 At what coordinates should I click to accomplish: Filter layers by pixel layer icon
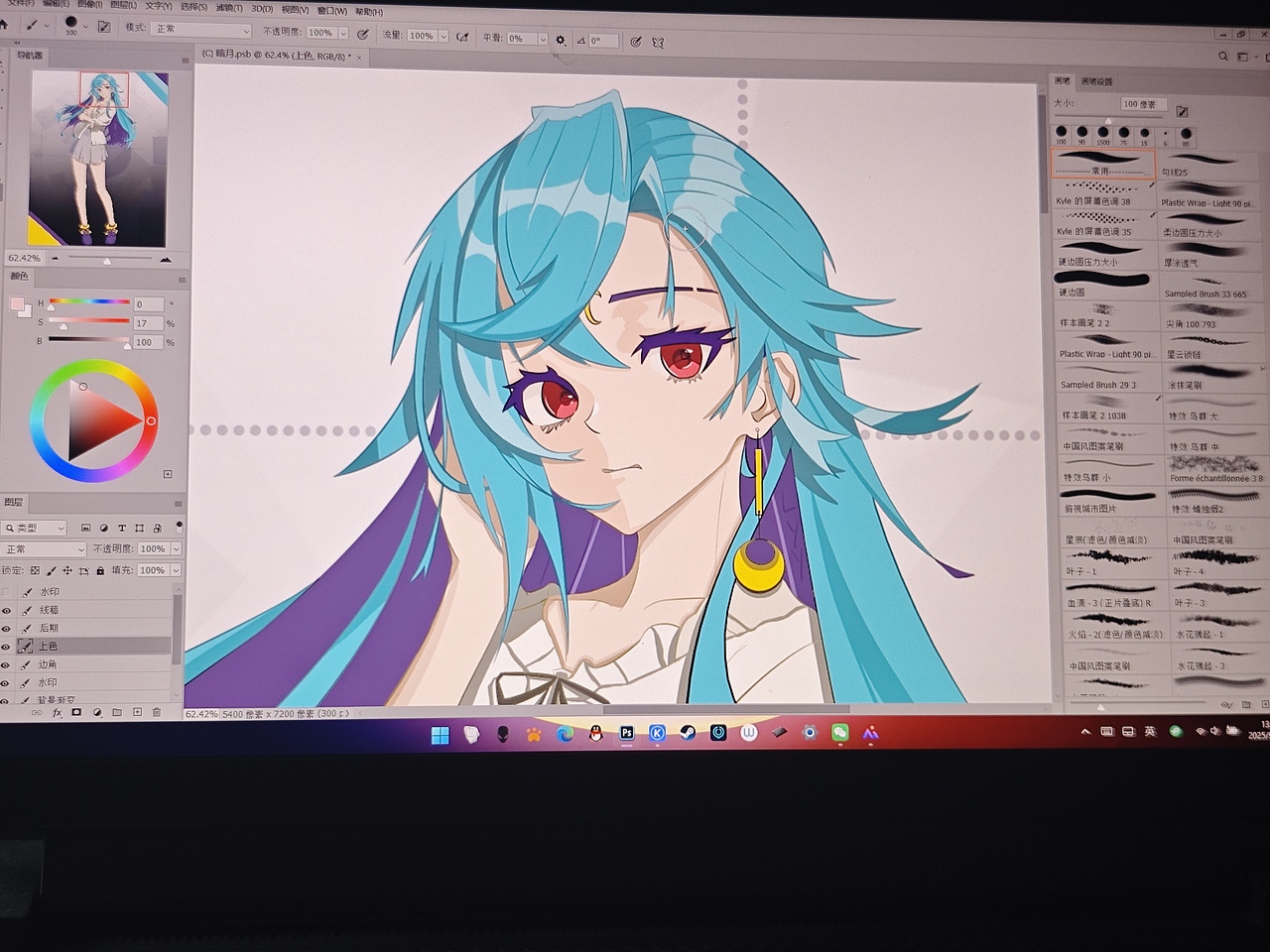coord(85,528)
